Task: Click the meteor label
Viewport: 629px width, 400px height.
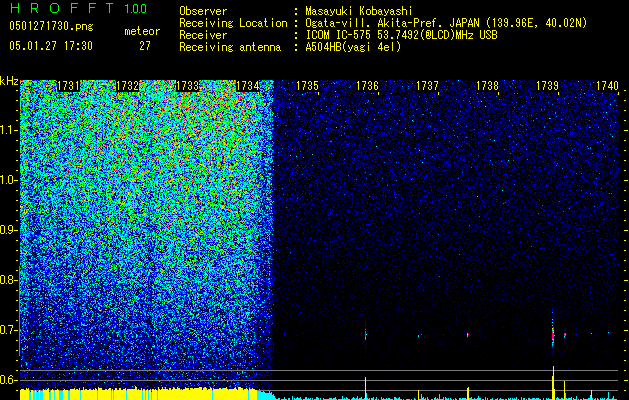Action: [x=142, y=31]
